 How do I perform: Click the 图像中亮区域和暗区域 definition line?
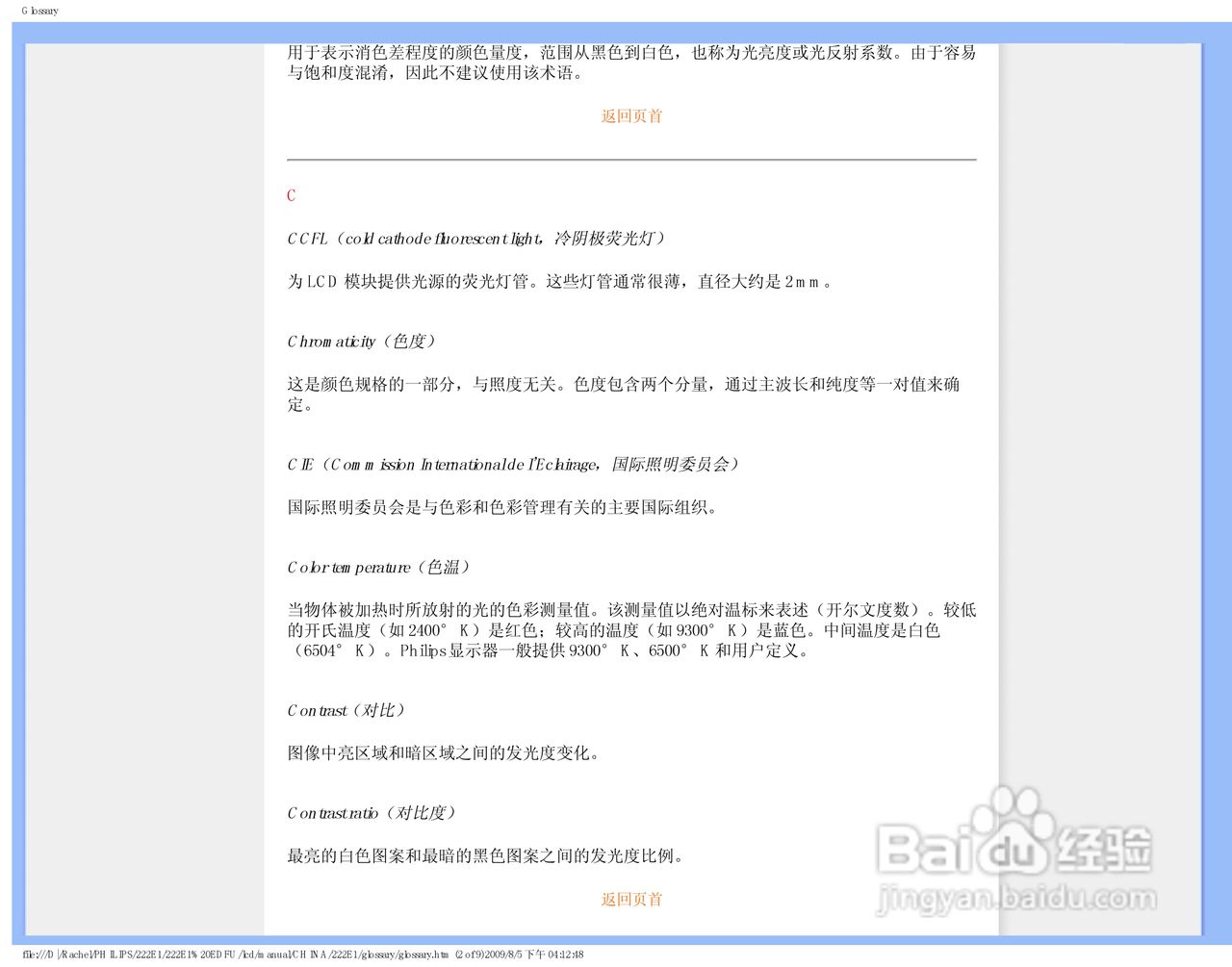click(444, 753)
